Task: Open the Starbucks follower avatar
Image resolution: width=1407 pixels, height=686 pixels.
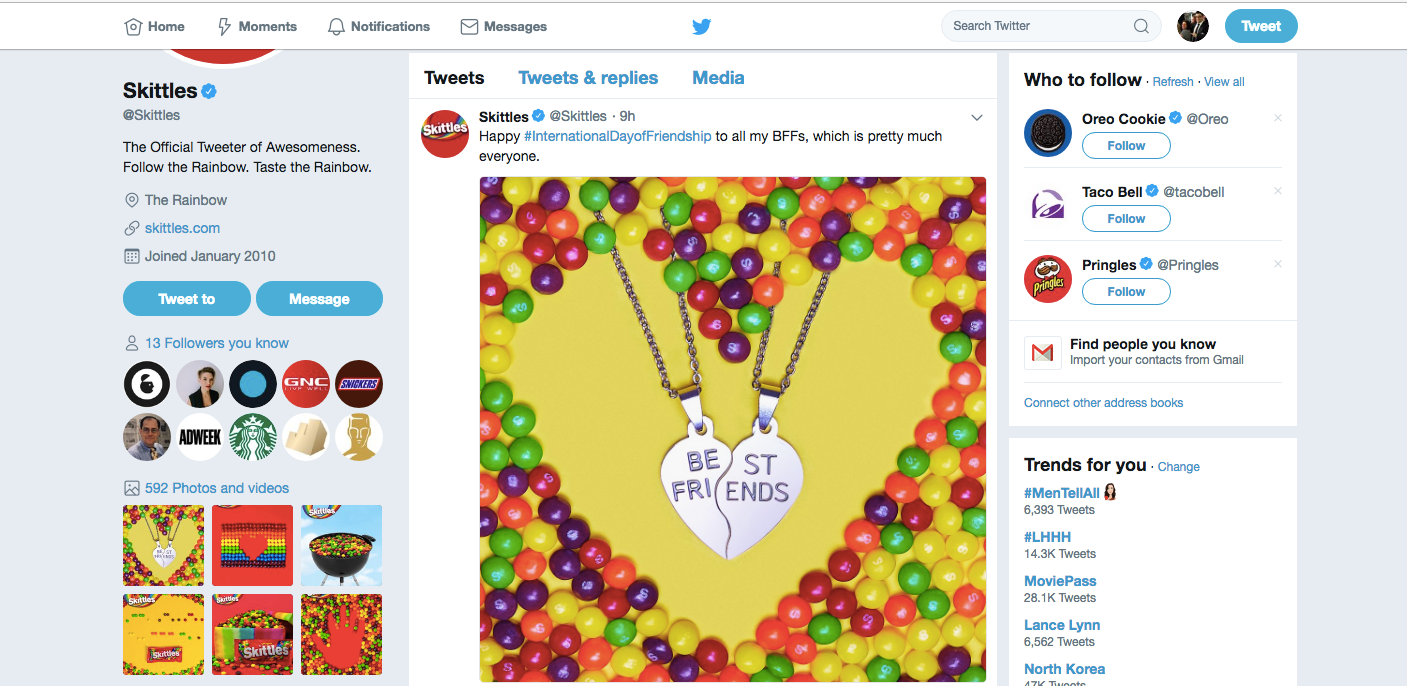Action: [253, 437]
